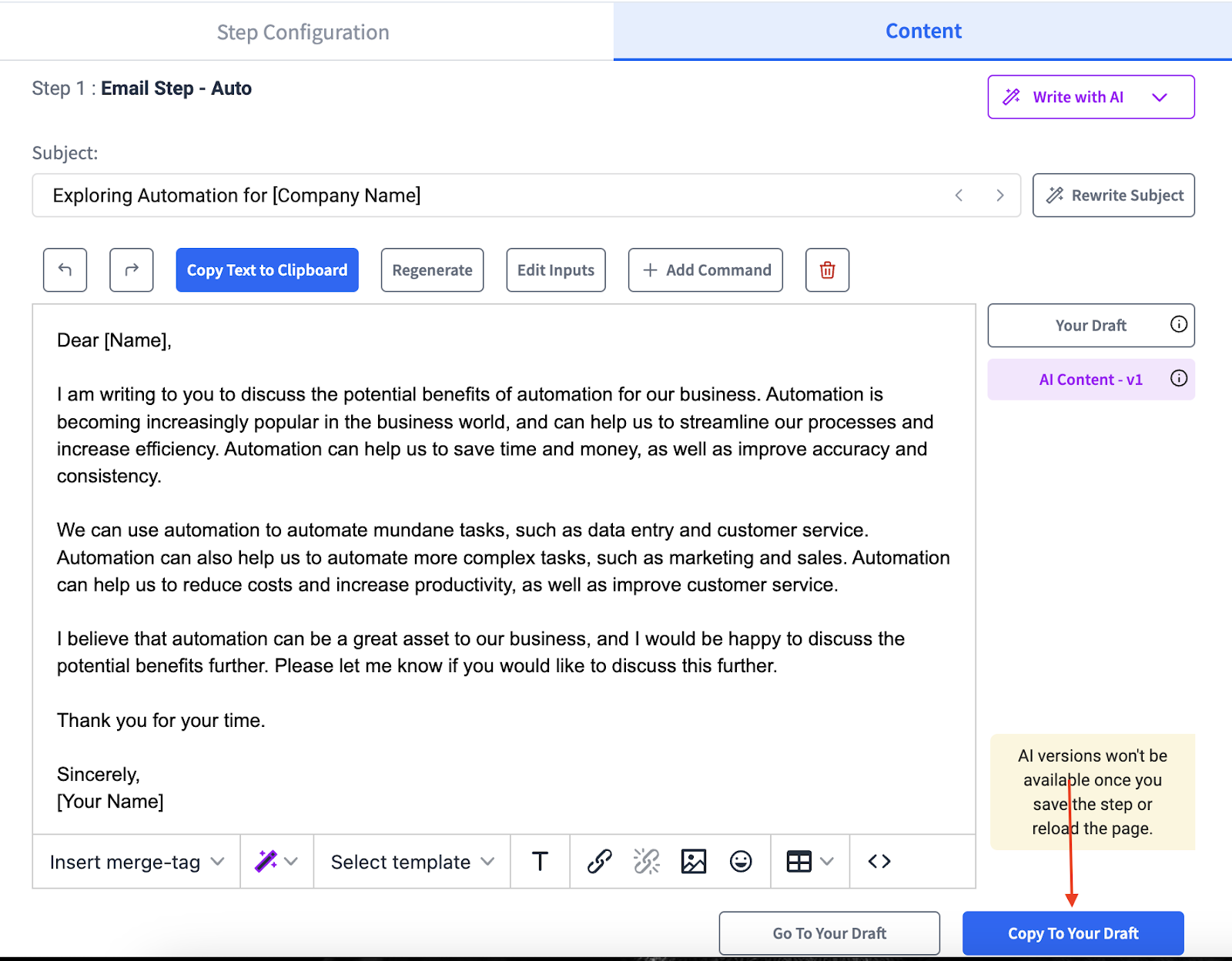
Task: Click into the Subject input field
Action: pyautogui.click(x=527, y=196)
